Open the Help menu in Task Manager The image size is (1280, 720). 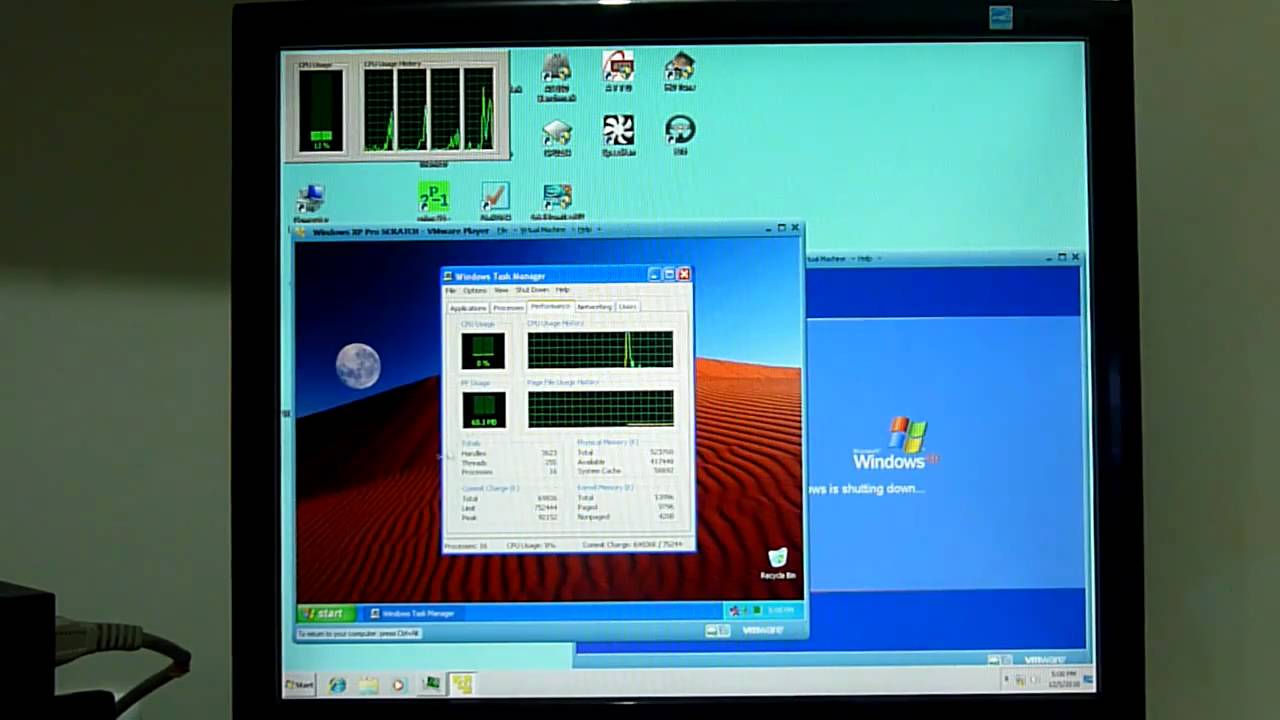(x=563, y=290)
